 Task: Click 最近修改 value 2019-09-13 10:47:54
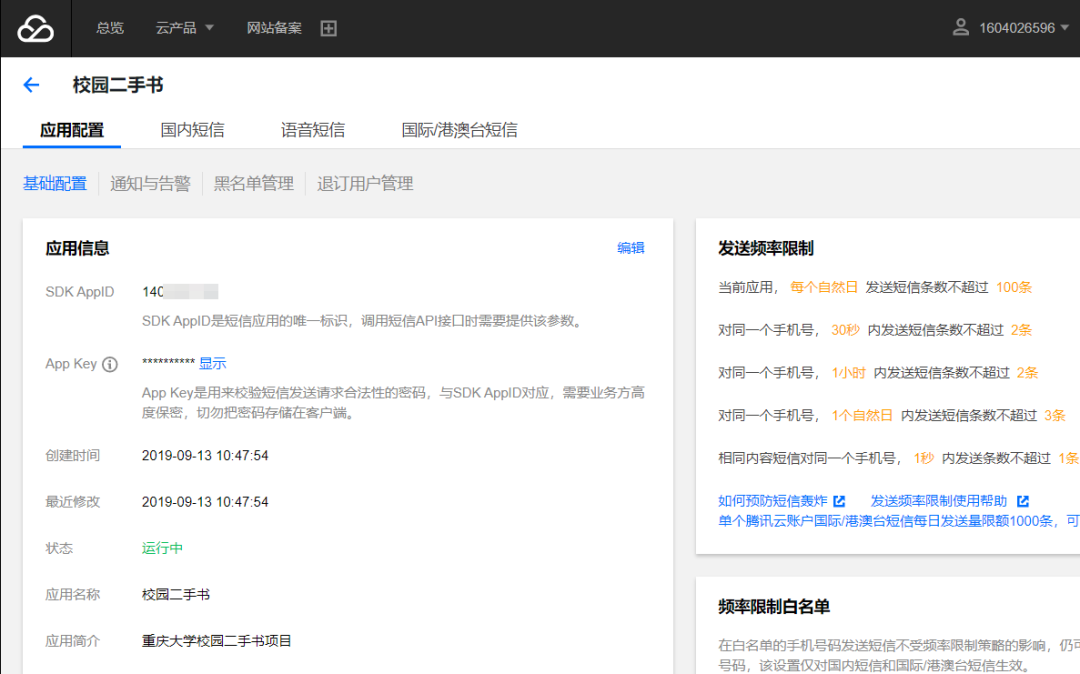(x=205, y=502)
